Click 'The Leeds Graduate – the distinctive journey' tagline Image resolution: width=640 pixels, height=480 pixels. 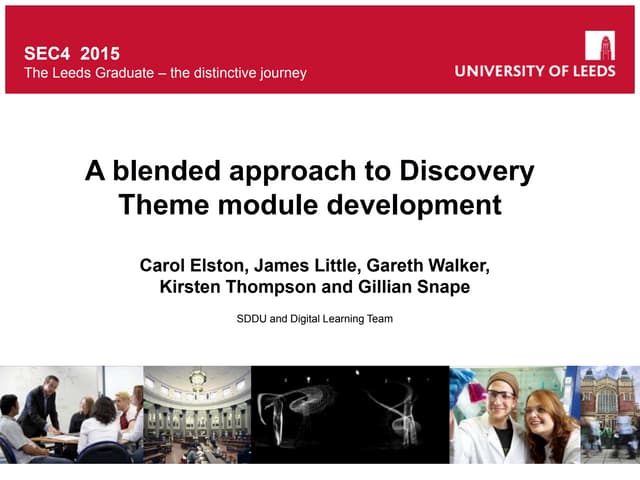point(165,72)
